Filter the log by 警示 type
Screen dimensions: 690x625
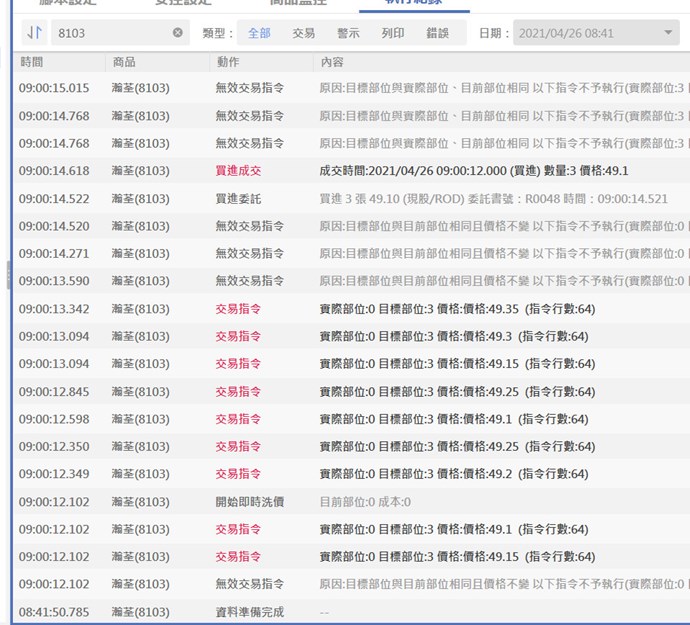pos(348,33)
